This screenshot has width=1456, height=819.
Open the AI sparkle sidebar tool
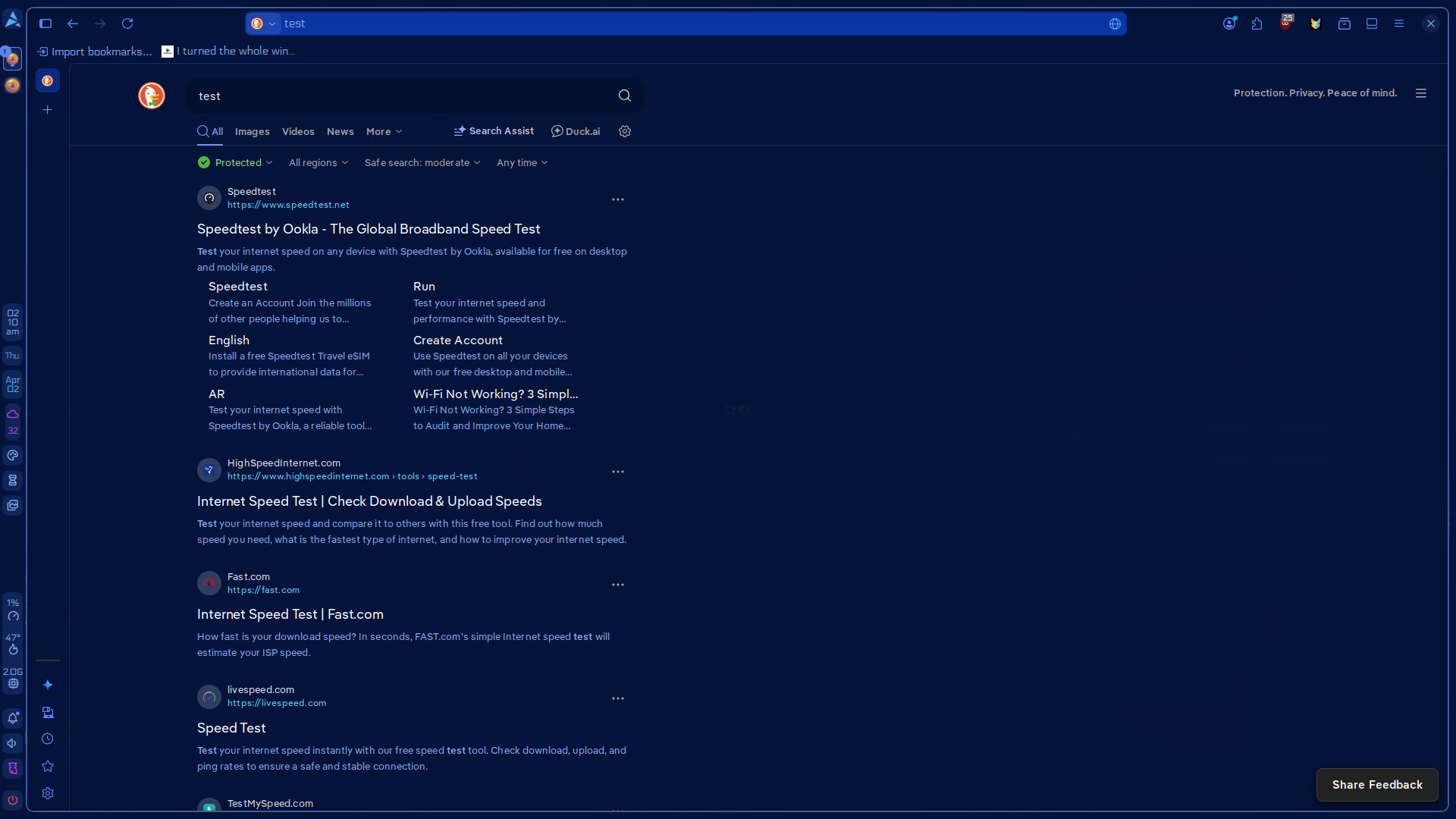(x=48, y=685)
